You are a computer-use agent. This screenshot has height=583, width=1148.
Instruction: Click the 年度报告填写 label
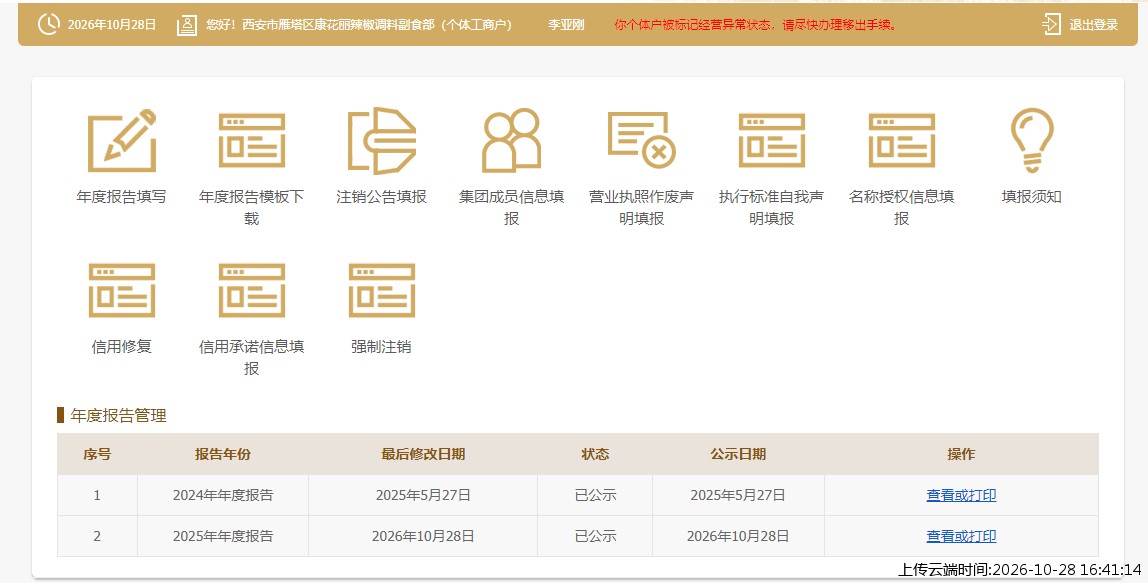click(122, 196)
